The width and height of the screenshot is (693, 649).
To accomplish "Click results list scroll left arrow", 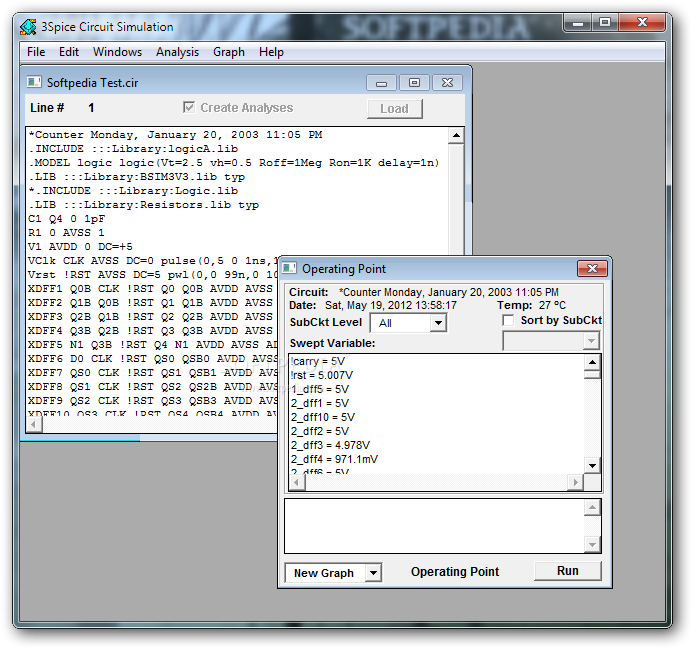I will (x=297, y=482).
